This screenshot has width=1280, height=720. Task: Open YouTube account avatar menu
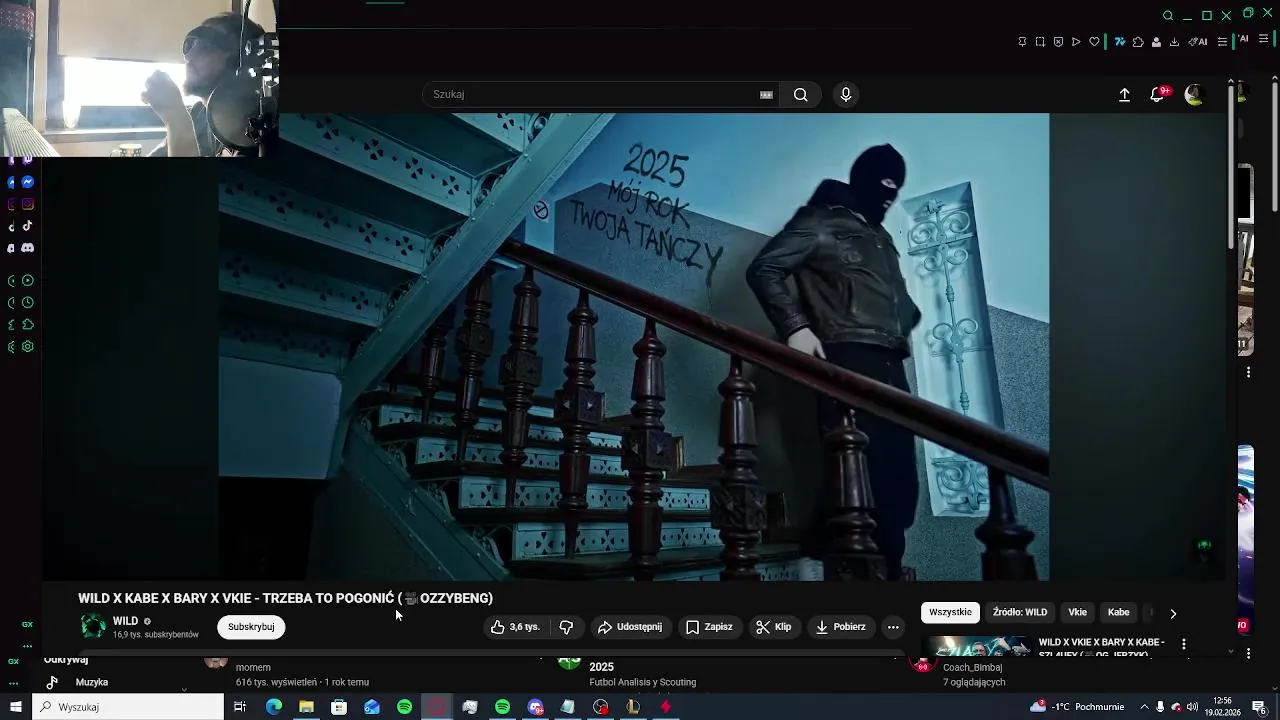[x=1193, y=94]
